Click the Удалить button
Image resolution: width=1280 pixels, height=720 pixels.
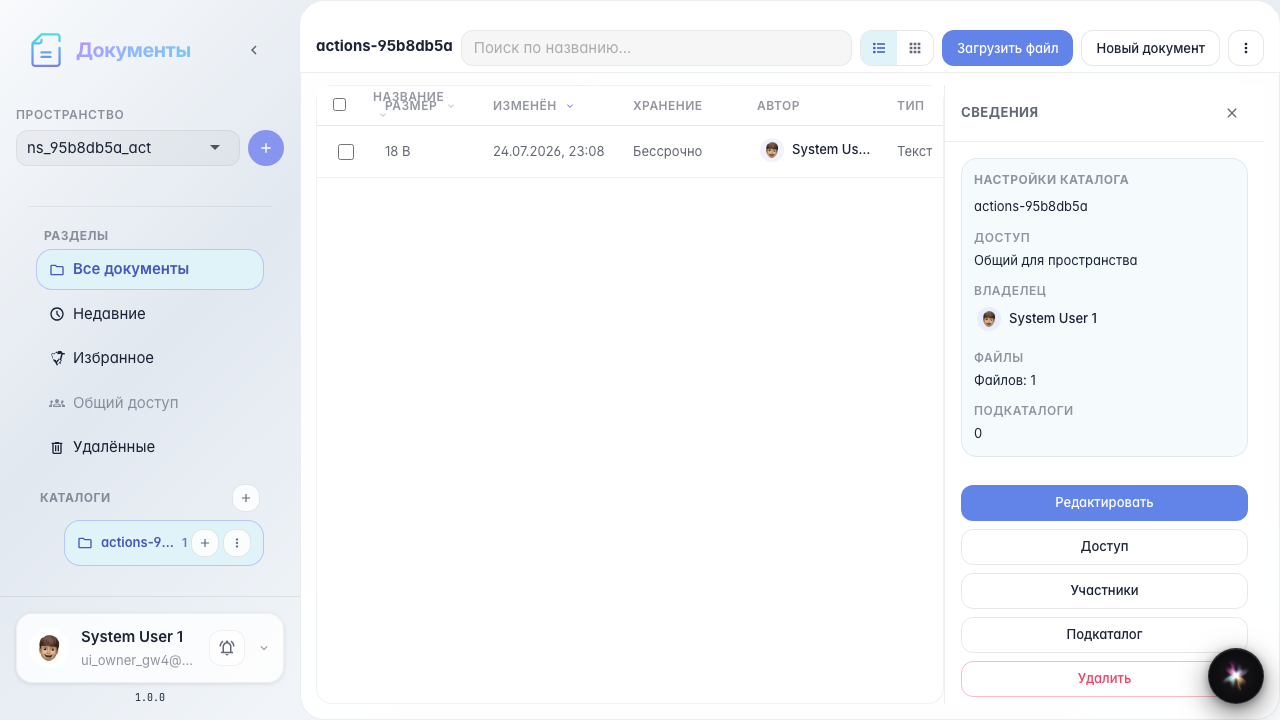(1104, 679)
